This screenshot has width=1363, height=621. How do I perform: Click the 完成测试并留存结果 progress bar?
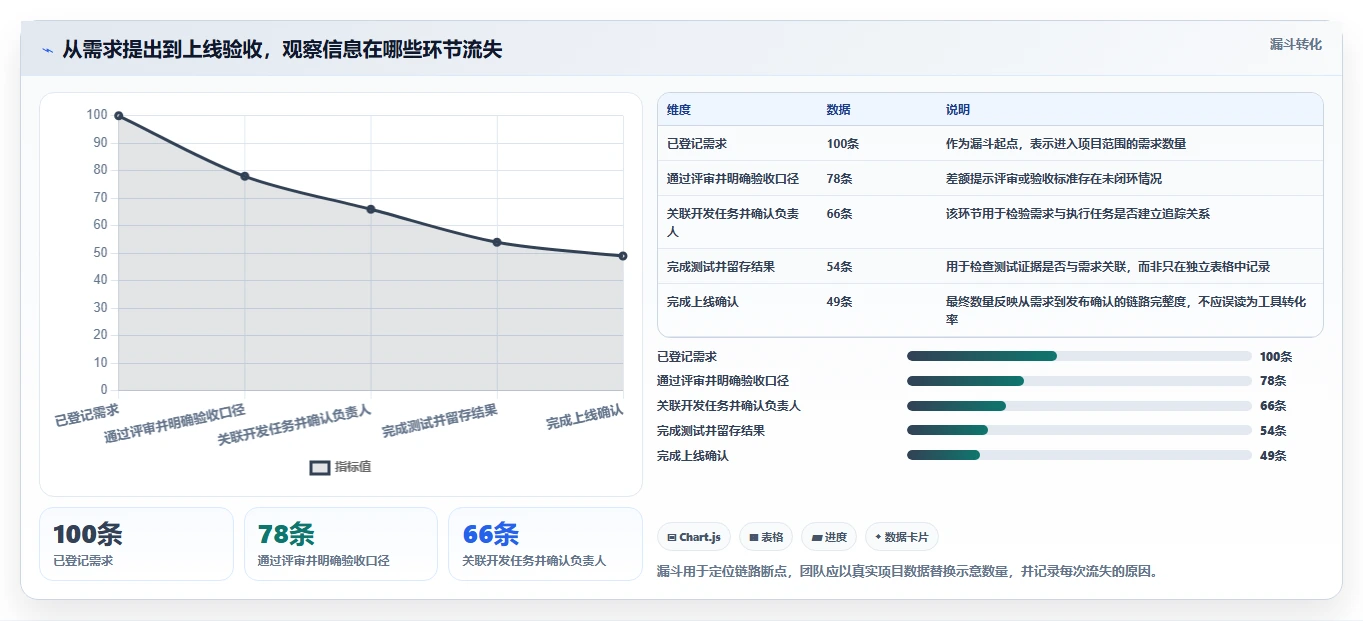coord(1079,431)
